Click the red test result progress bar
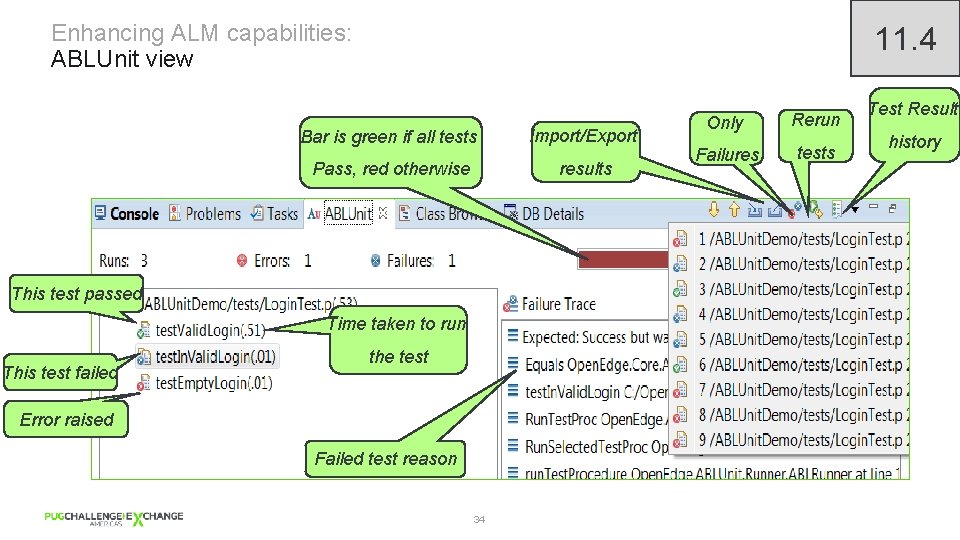 [624, 260]
